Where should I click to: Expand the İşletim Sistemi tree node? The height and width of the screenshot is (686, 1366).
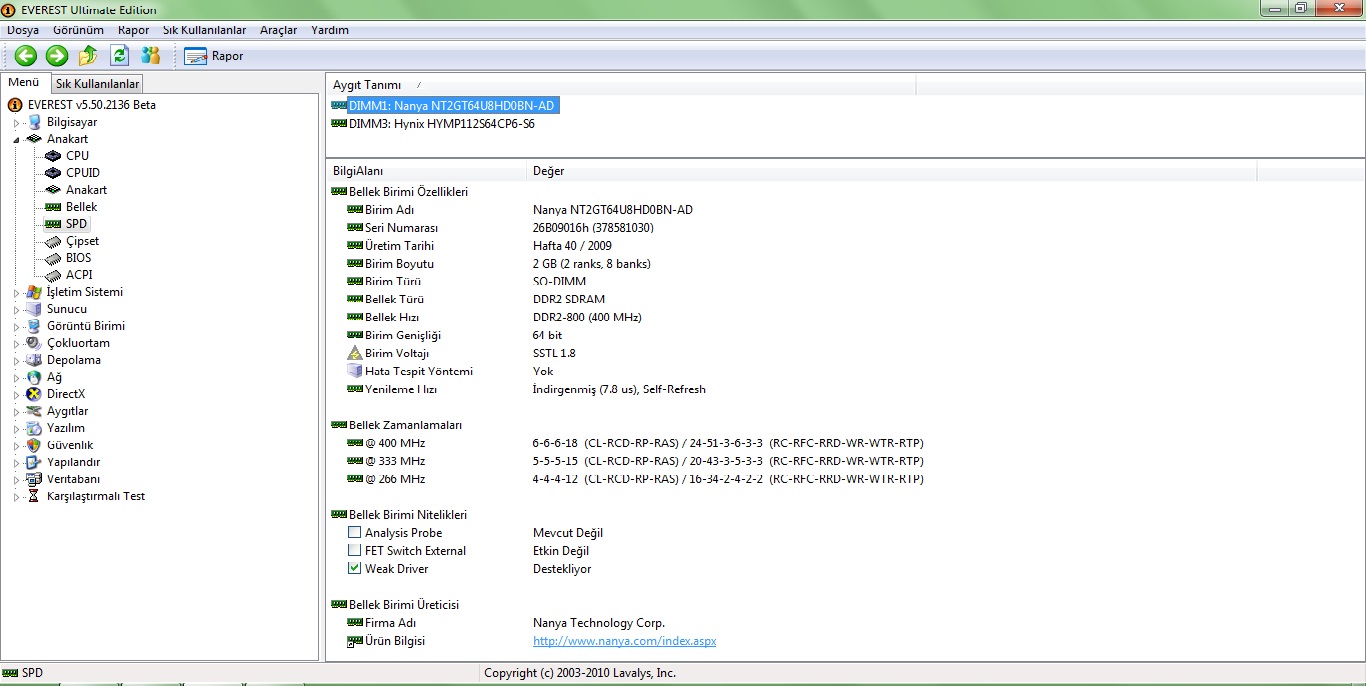pos(16,293)
